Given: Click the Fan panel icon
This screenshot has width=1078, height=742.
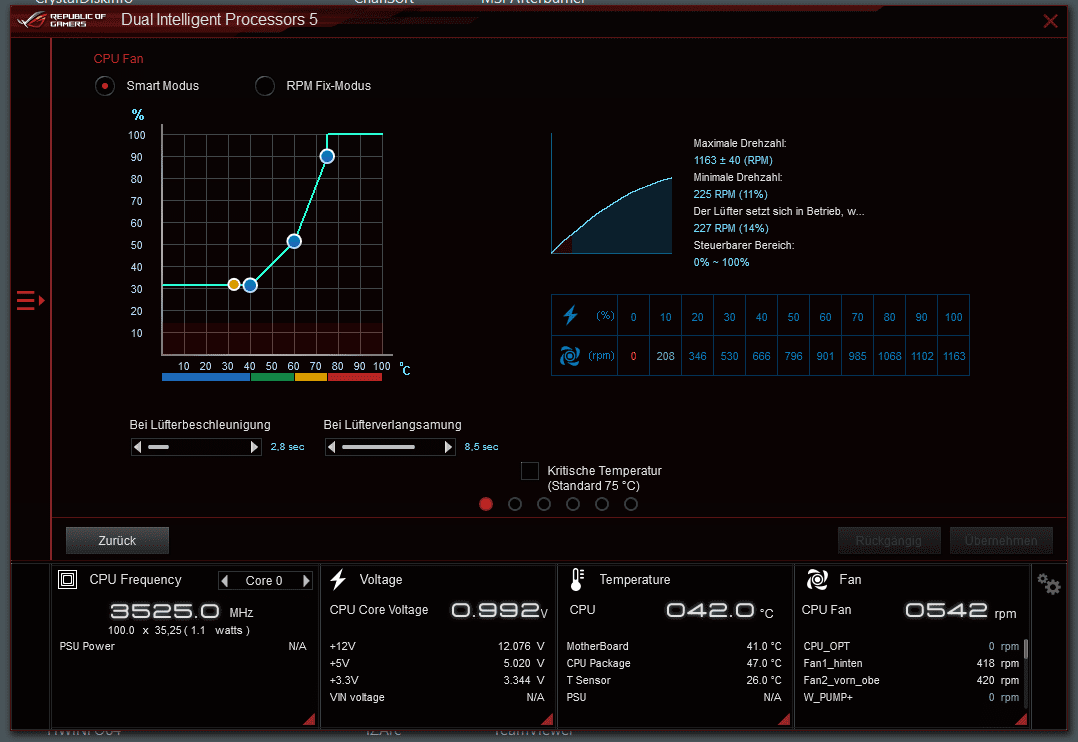Looking at the screenshot, I should [817, 580].
